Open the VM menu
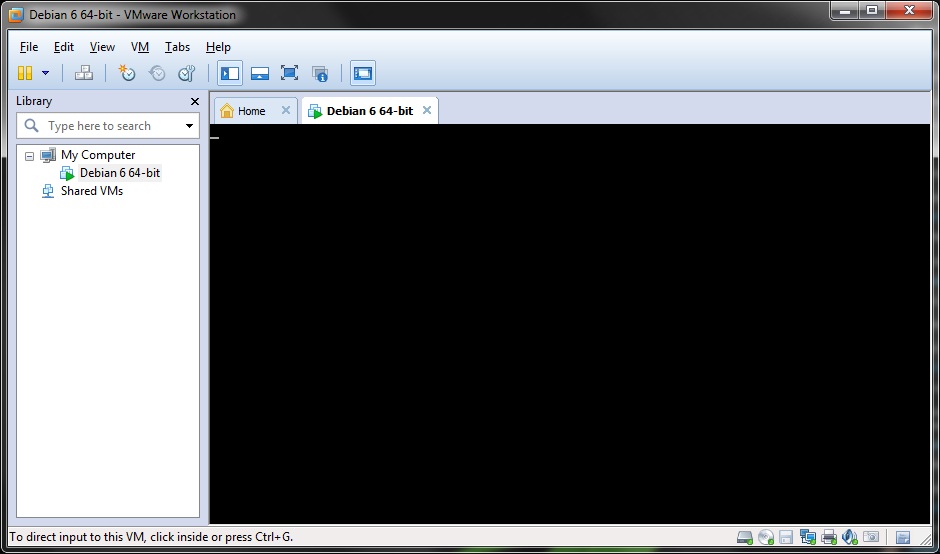Viewport: 940px width, 554px height. click(140, 47)
